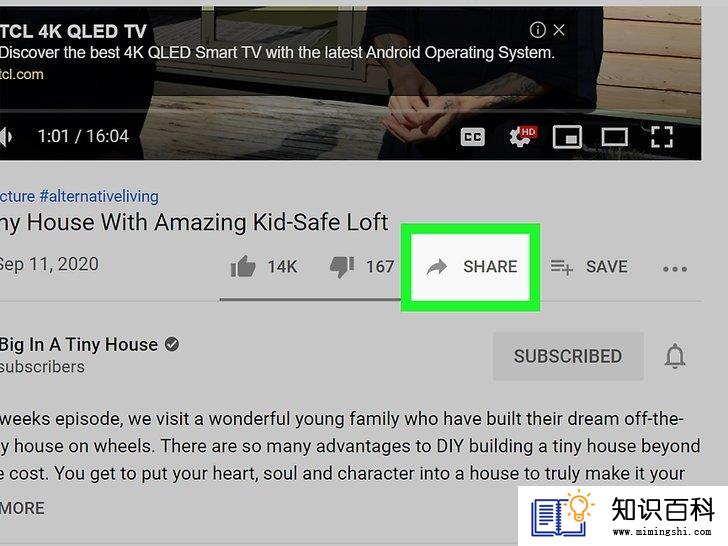Image resolution: width=728 pixels, height=546 pixels.
Task: Like the video with thumbs up
Action: pyautogui.click(x=243, y=267)
